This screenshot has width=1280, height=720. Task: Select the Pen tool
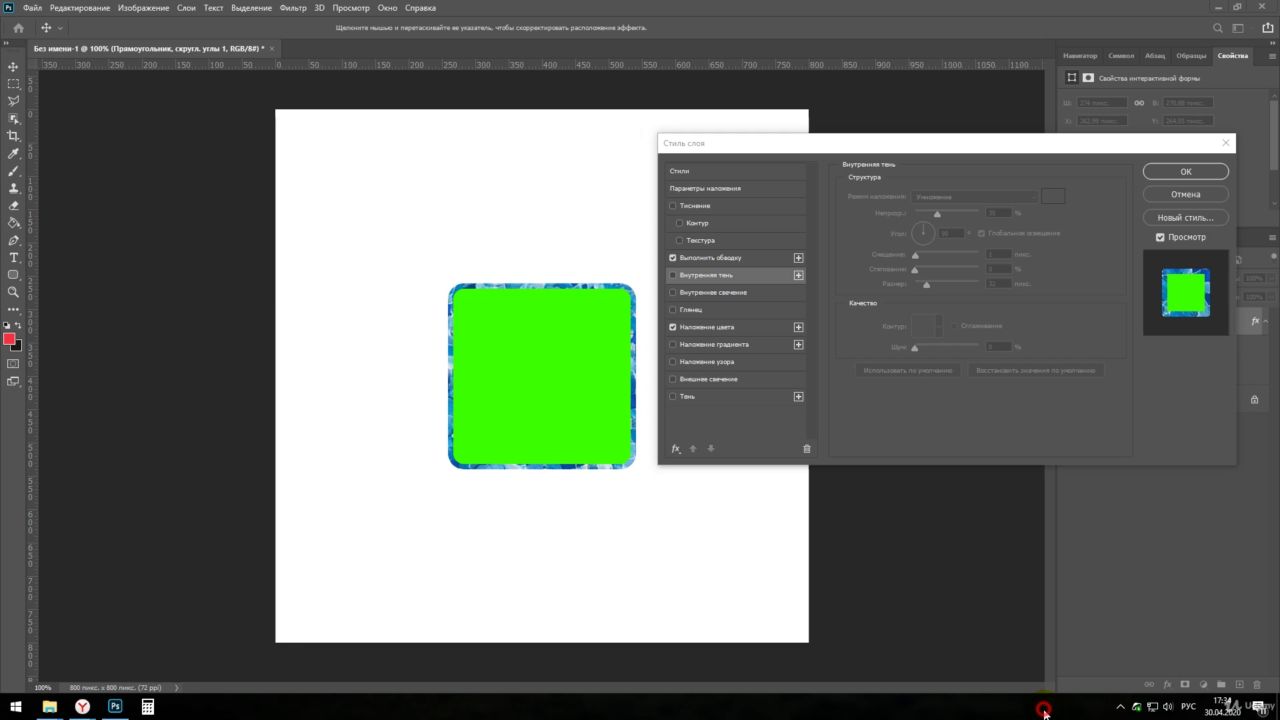click(13, 240)
